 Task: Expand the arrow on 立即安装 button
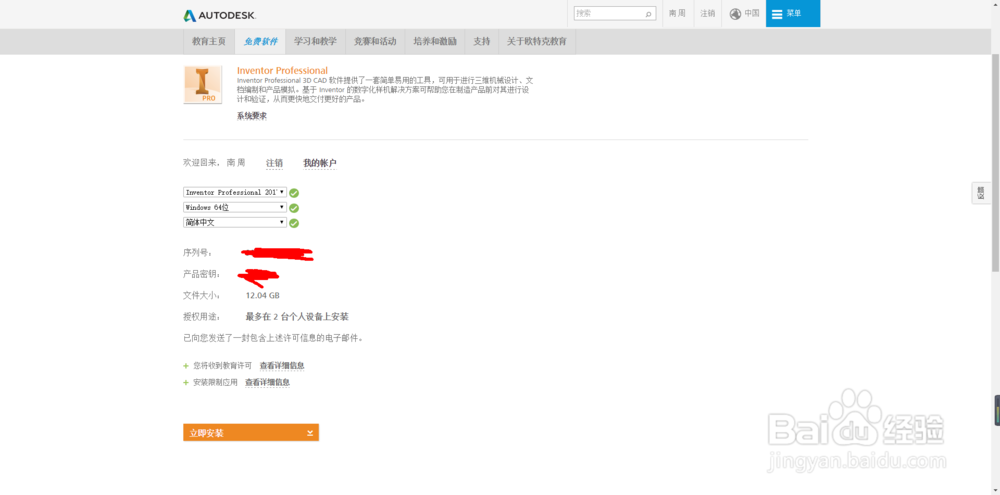click(310, 433)
